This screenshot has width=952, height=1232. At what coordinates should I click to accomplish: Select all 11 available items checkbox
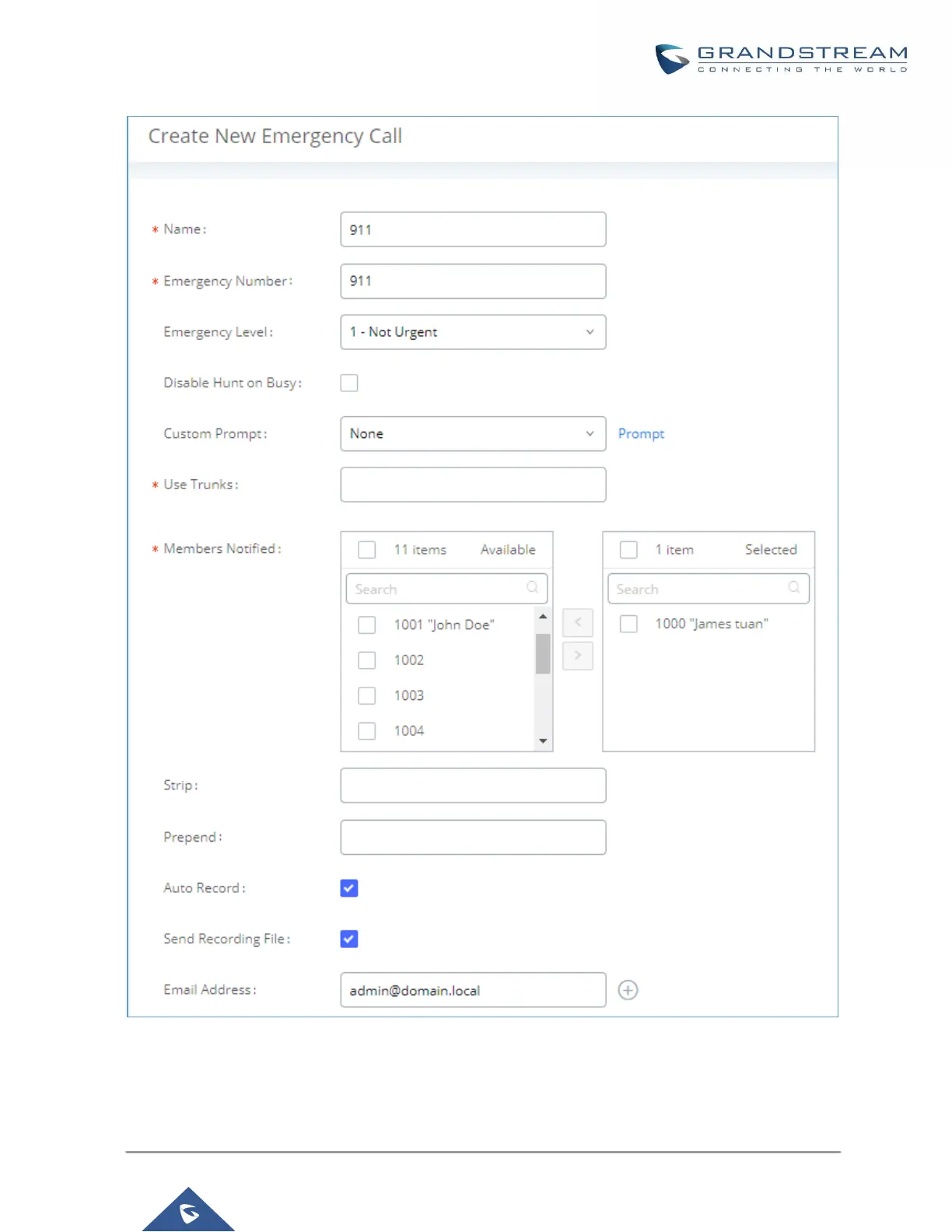pos(367,550)
